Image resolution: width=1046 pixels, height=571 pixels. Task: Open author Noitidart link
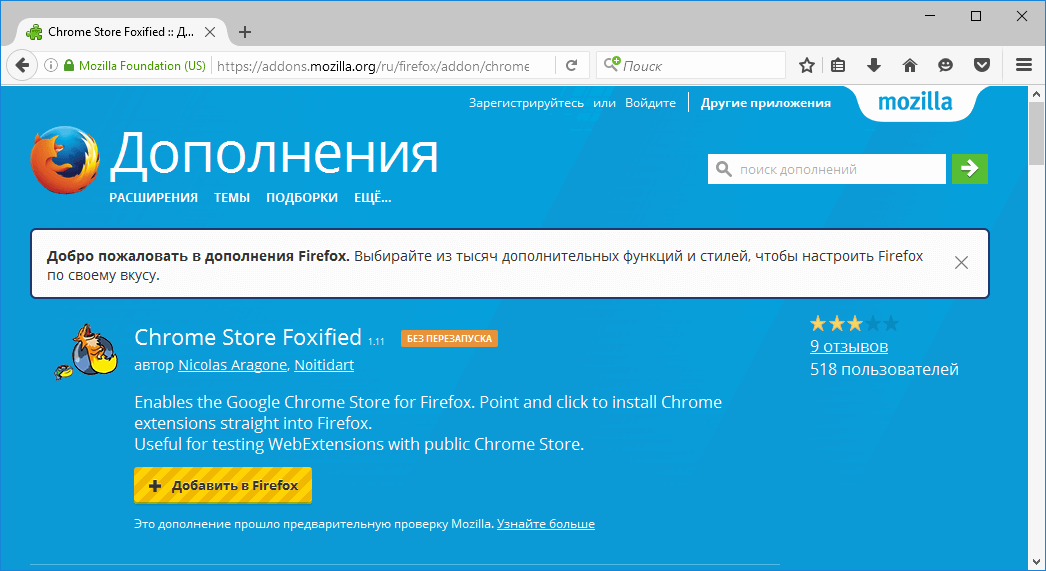tap(324, 365)
